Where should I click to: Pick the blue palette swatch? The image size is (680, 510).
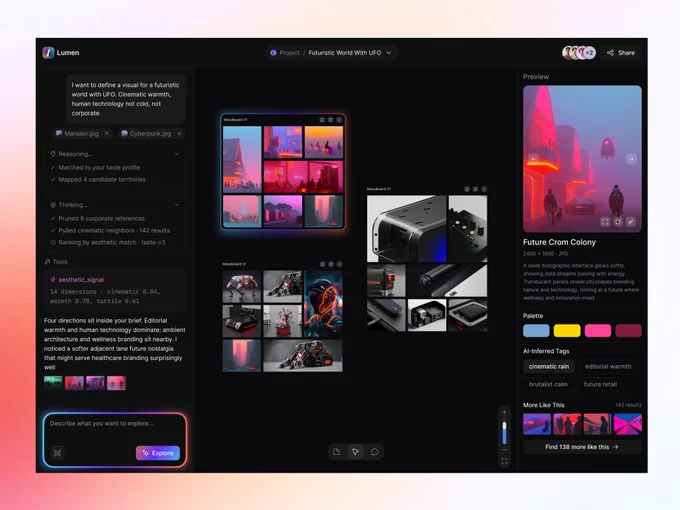click(x=536, y=330)
